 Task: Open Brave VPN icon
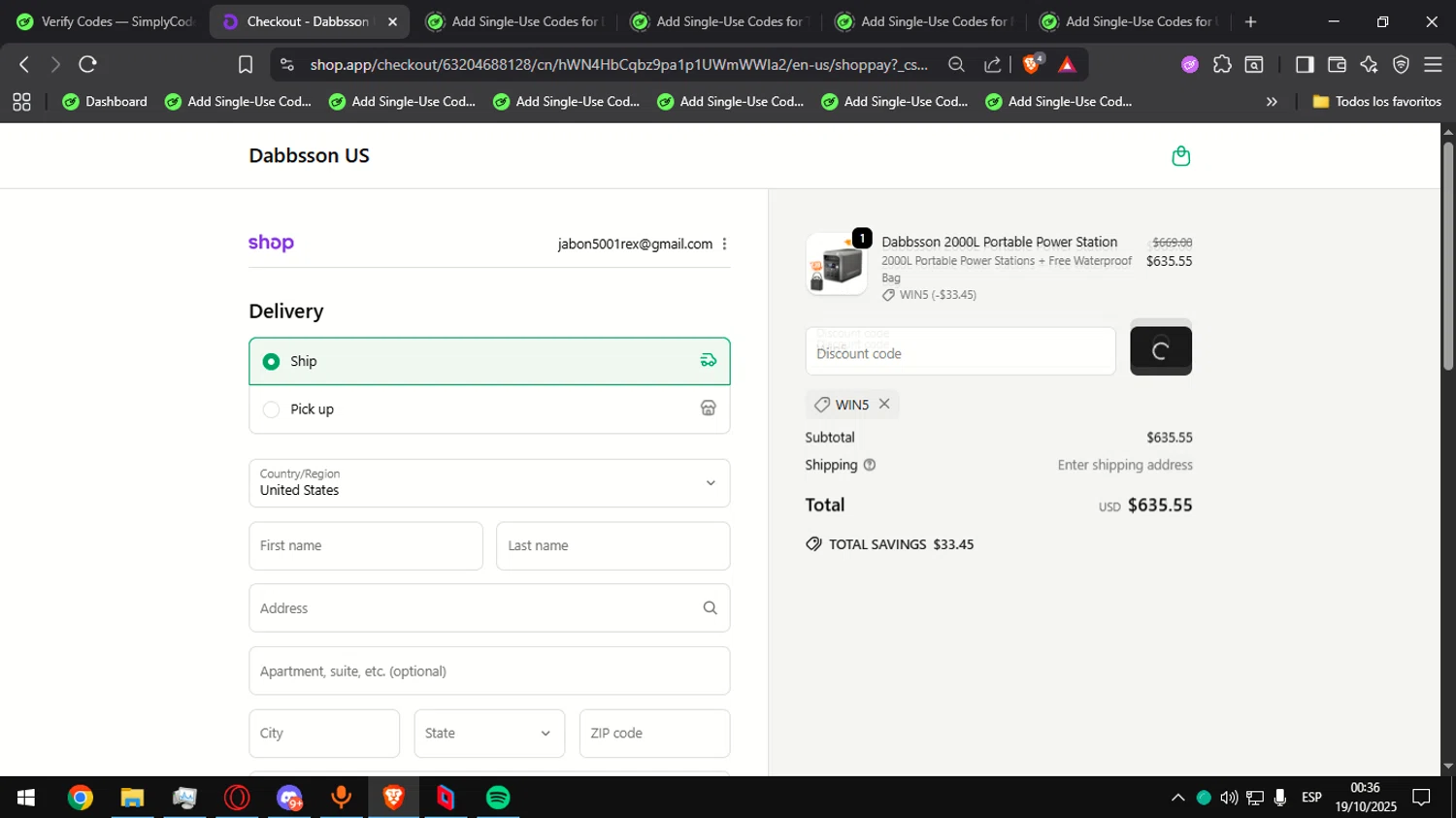coord(1401,64)
